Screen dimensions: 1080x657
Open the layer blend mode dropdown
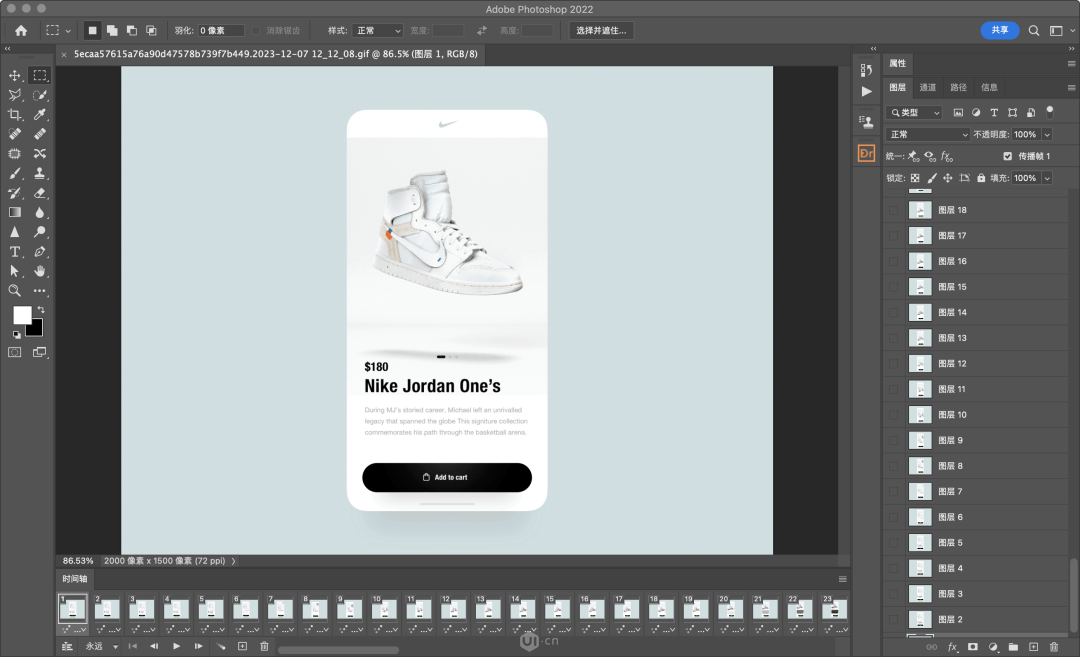point(928,134)
